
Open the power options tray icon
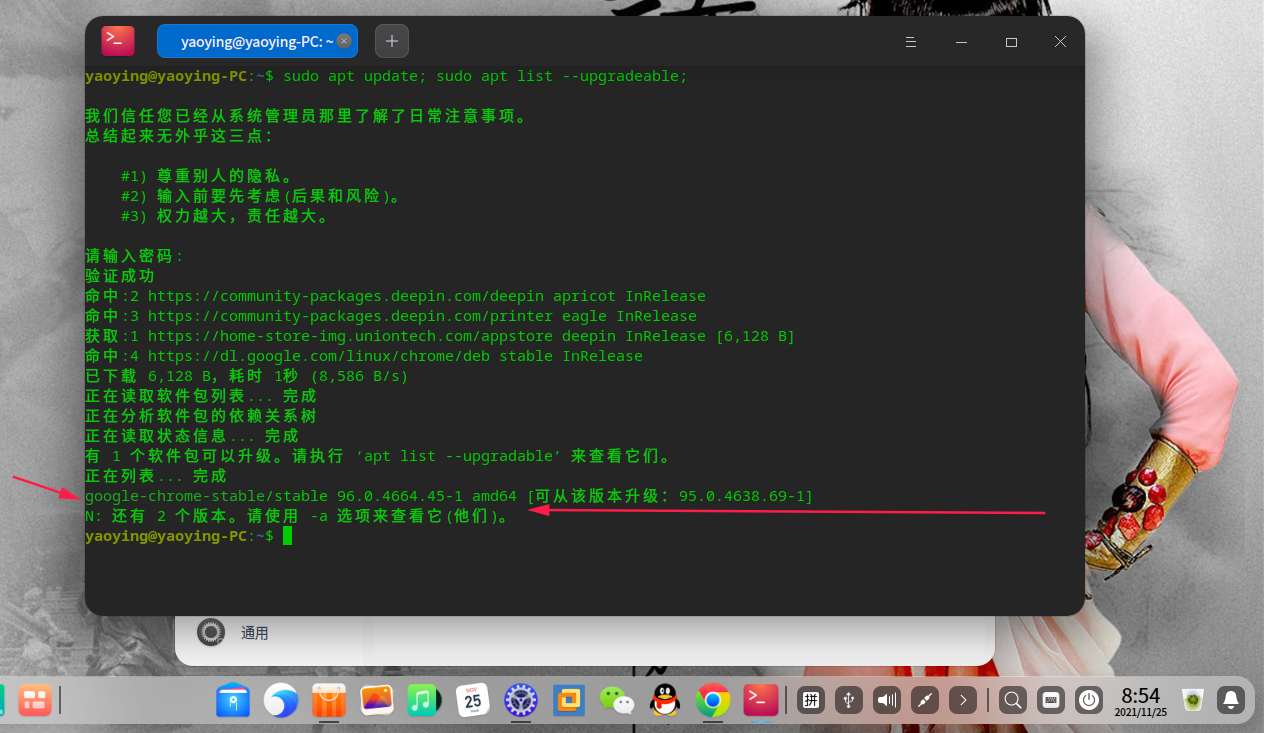coord(1088,700)
